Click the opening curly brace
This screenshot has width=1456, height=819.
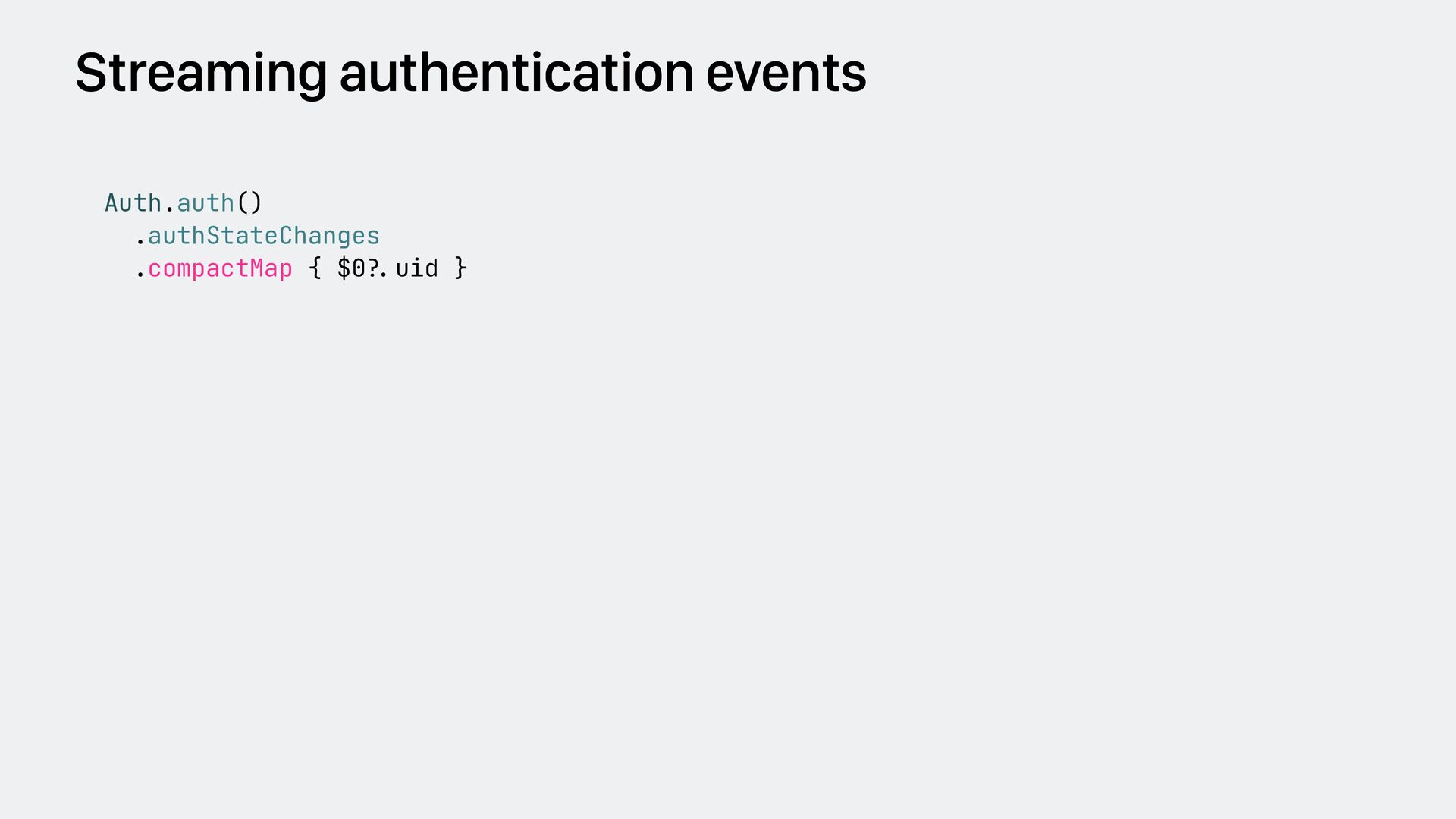point(315,268)
